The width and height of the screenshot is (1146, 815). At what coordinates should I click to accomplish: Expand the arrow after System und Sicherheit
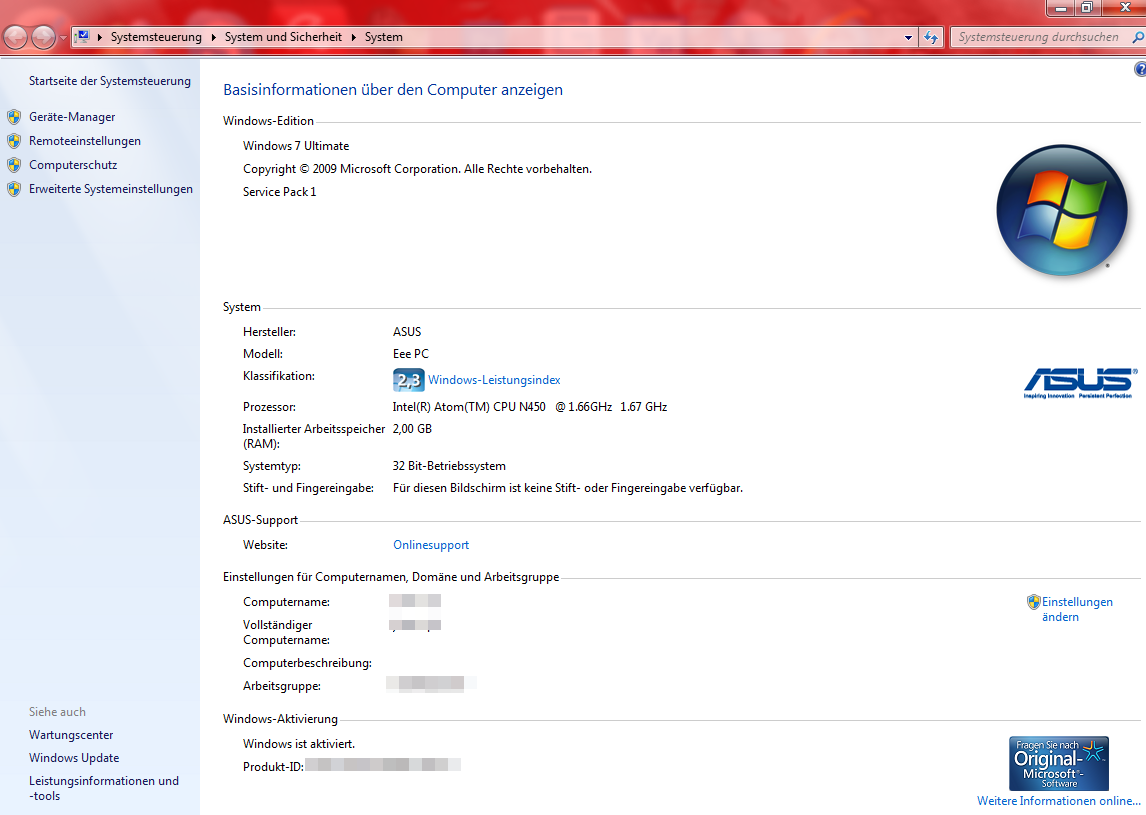[354, 37]
